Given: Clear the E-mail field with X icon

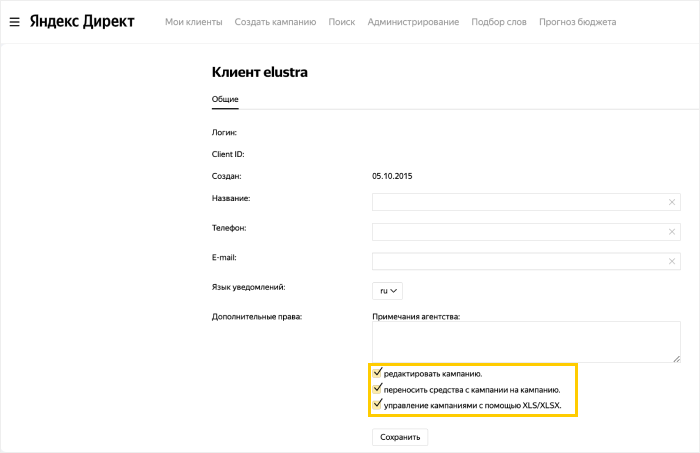Looking at the screenshot, I should 671,261.
